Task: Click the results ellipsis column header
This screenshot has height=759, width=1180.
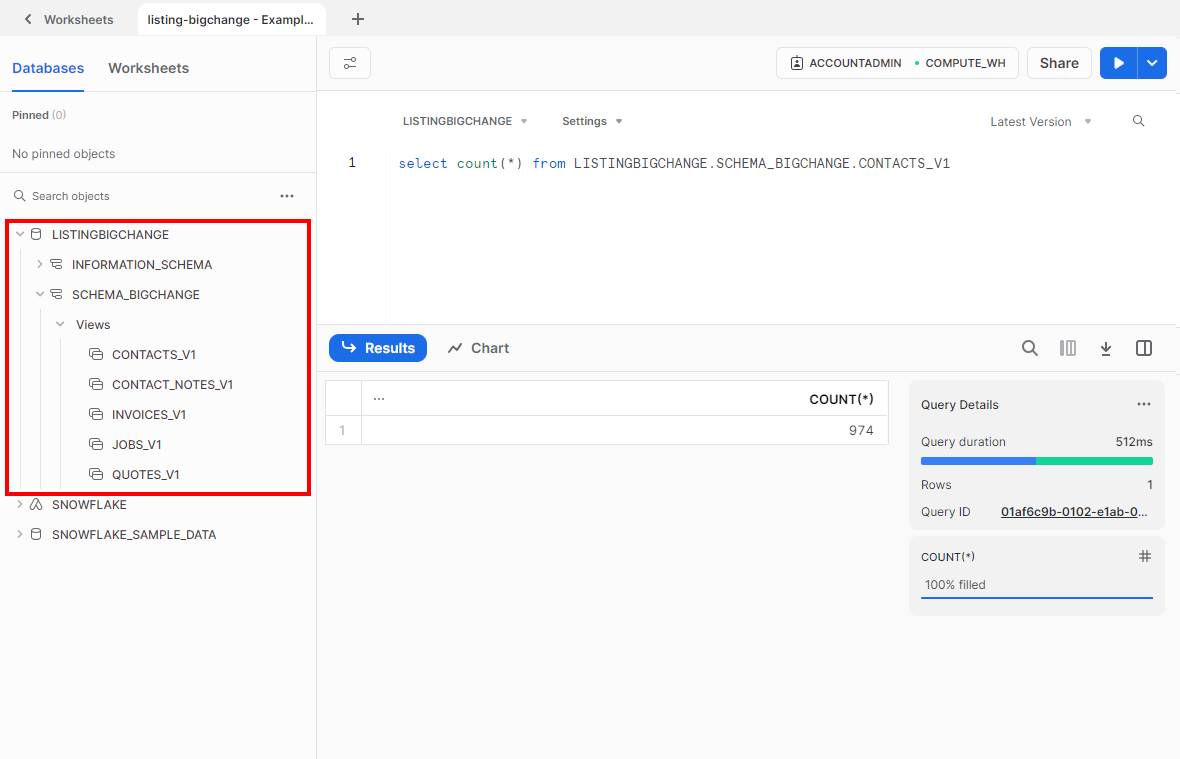Action: (x=379, y=399)
